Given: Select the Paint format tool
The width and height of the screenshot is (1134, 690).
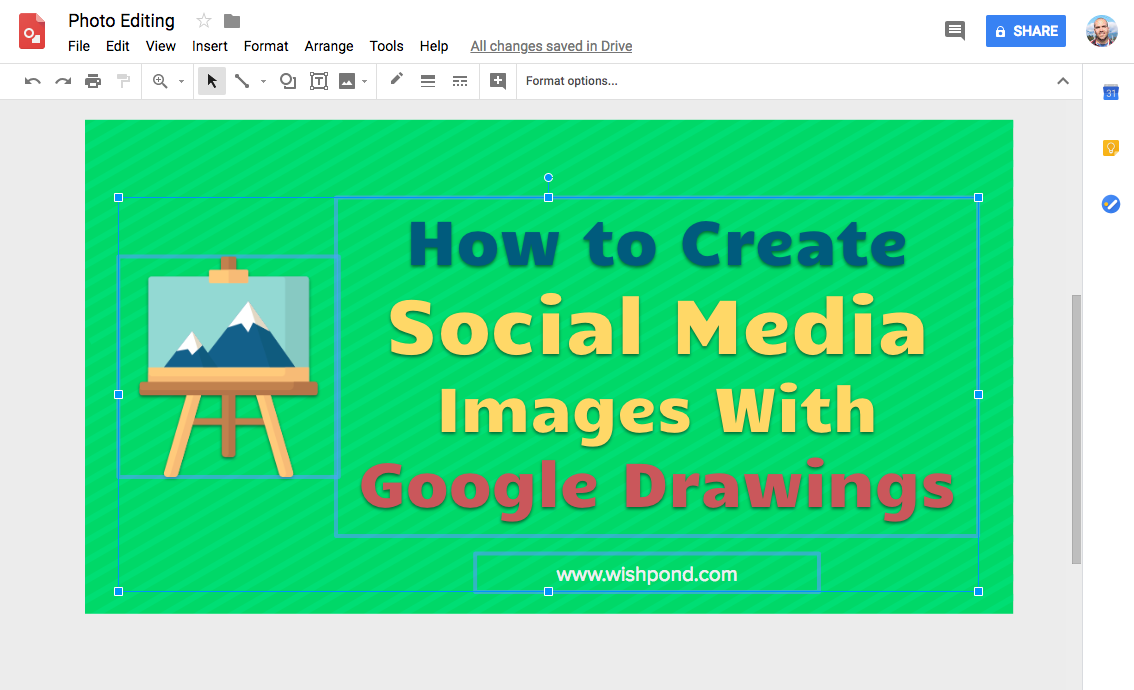Looking at the screenshot, I should pos(124,81).
